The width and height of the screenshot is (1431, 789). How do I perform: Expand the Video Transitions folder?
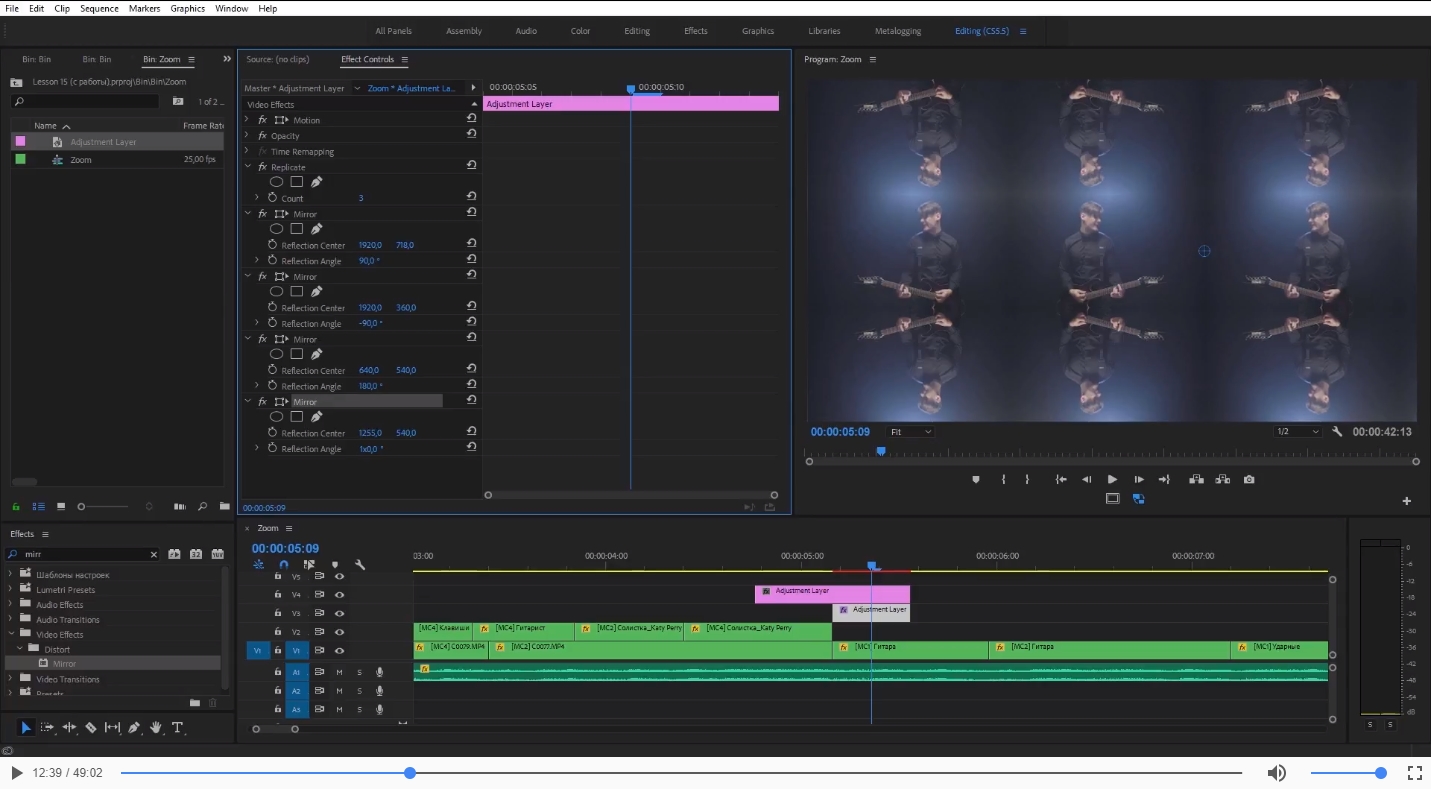[x=12, y=679]
